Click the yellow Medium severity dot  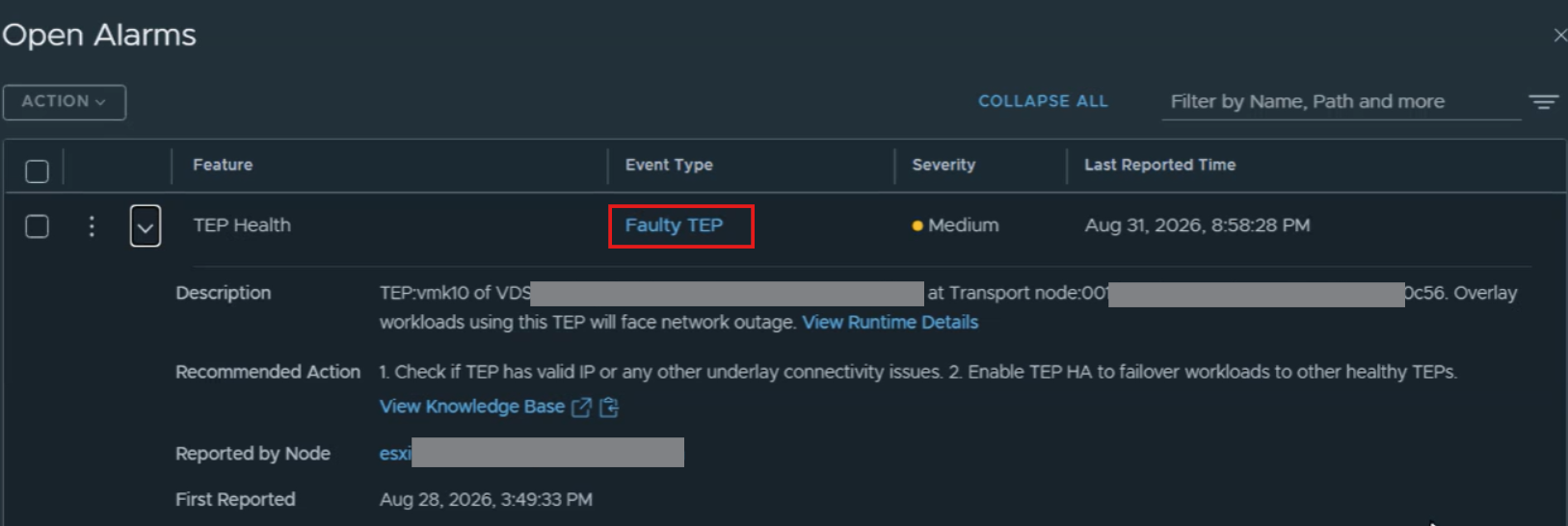pos(917,226)
